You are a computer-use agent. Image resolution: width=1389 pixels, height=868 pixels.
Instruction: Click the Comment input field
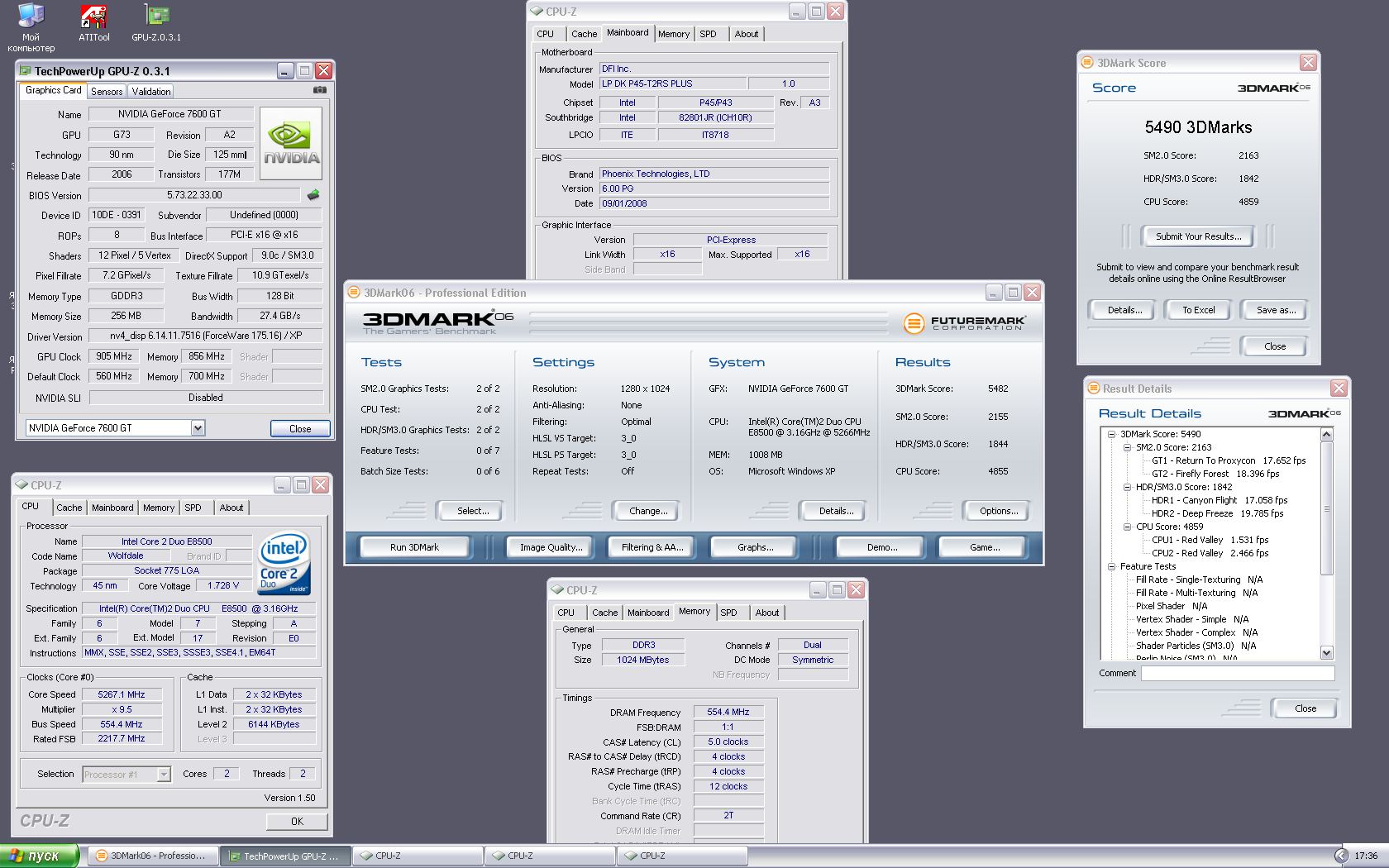click(1238, 674)
